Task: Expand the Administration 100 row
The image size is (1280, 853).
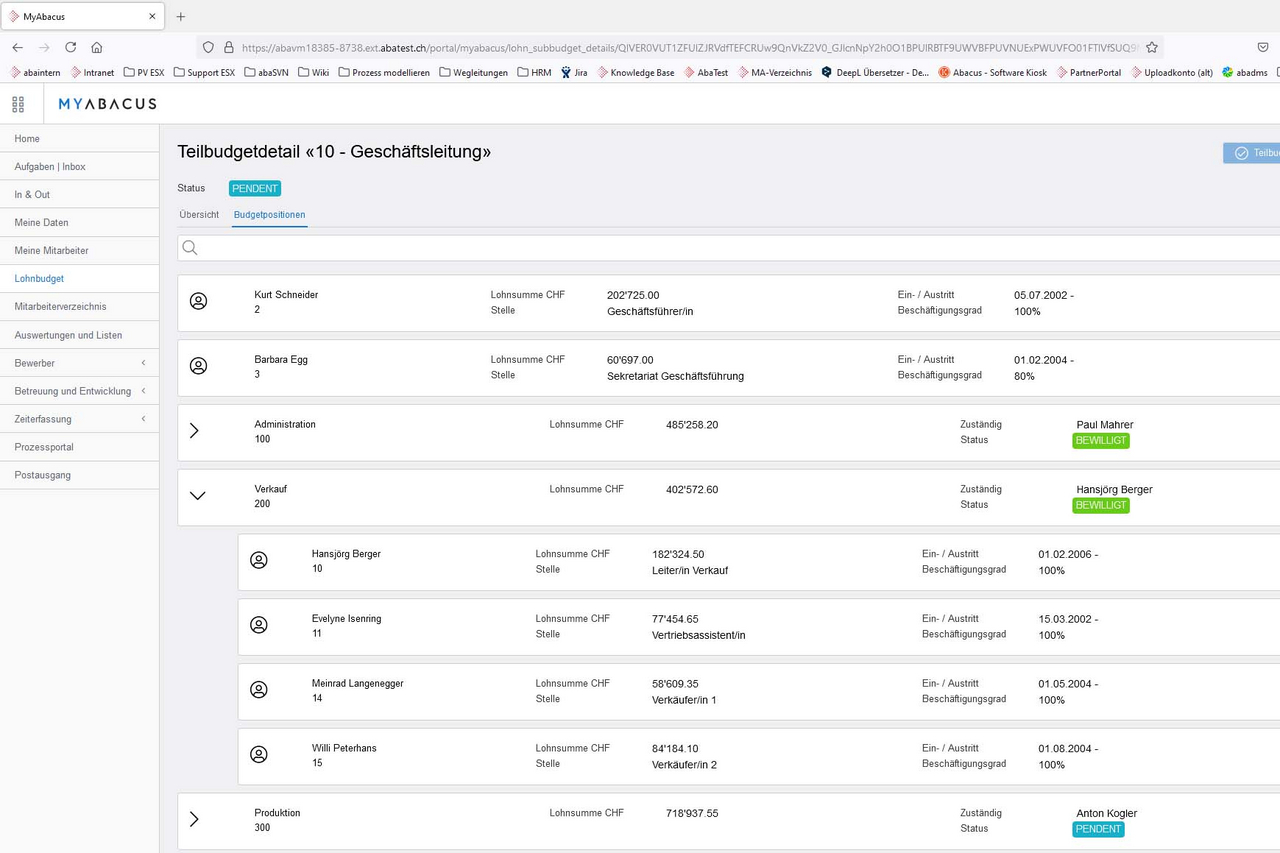Action: click(x=195, y=430)
